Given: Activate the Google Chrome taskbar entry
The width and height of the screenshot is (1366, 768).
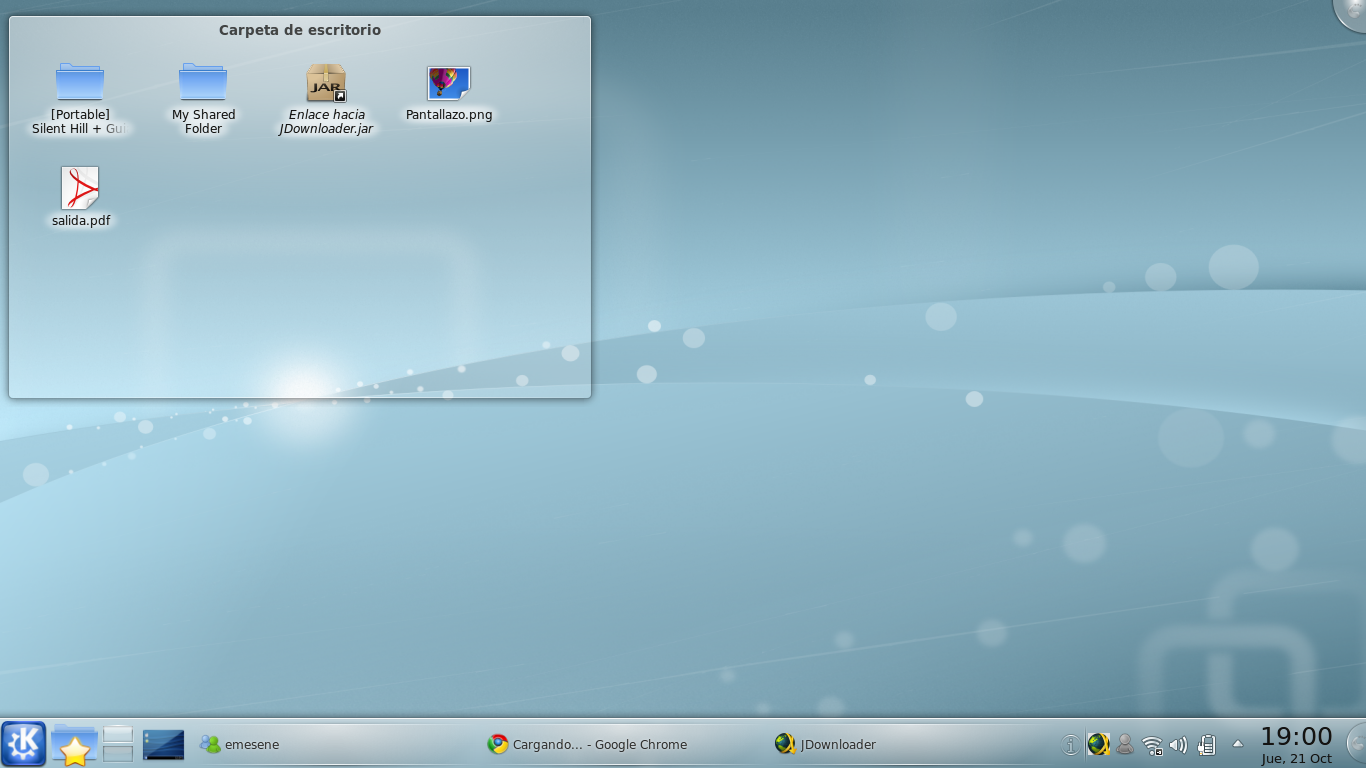Looking at the screenshot, I should pos(624,744).
